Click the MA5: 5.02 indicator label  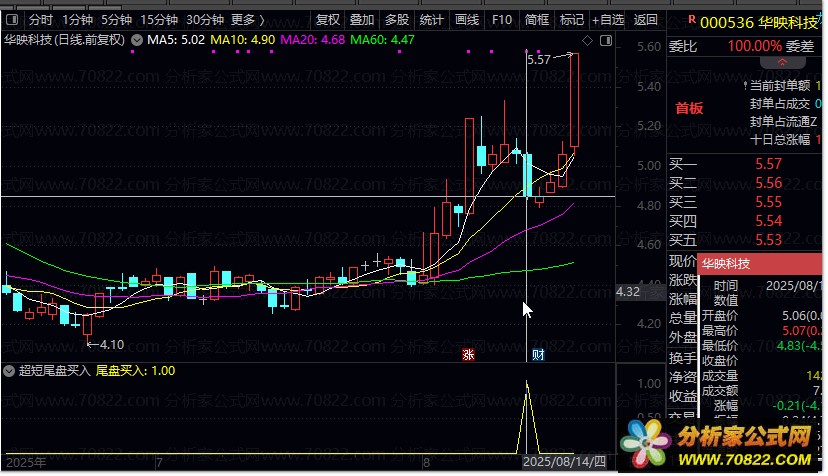176,40
